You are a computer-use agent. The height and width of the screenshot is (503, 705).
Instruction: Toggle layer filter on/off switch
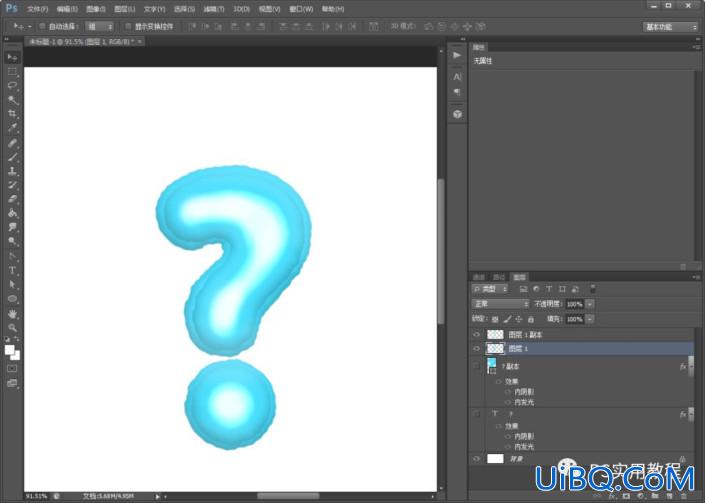point(593,289)
